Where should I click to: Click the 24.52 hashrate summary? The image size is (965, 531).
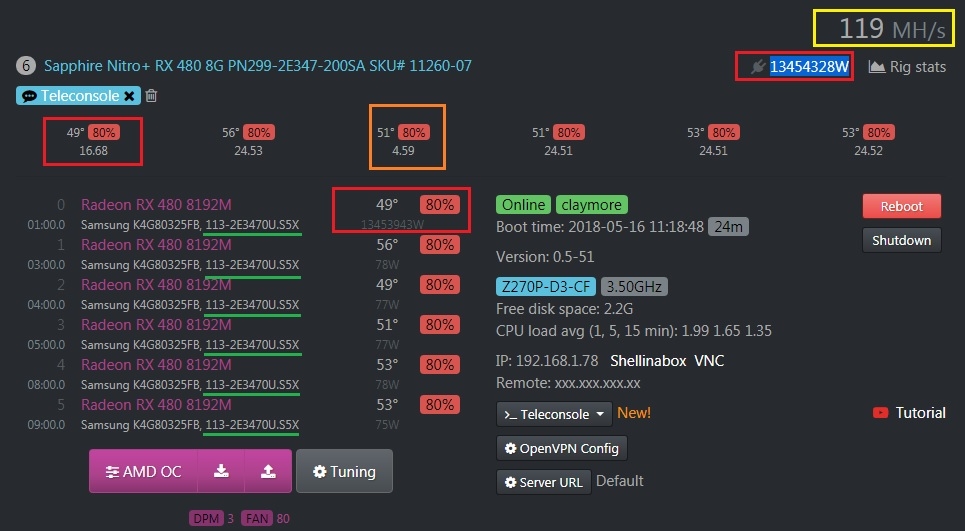(868, 151)
